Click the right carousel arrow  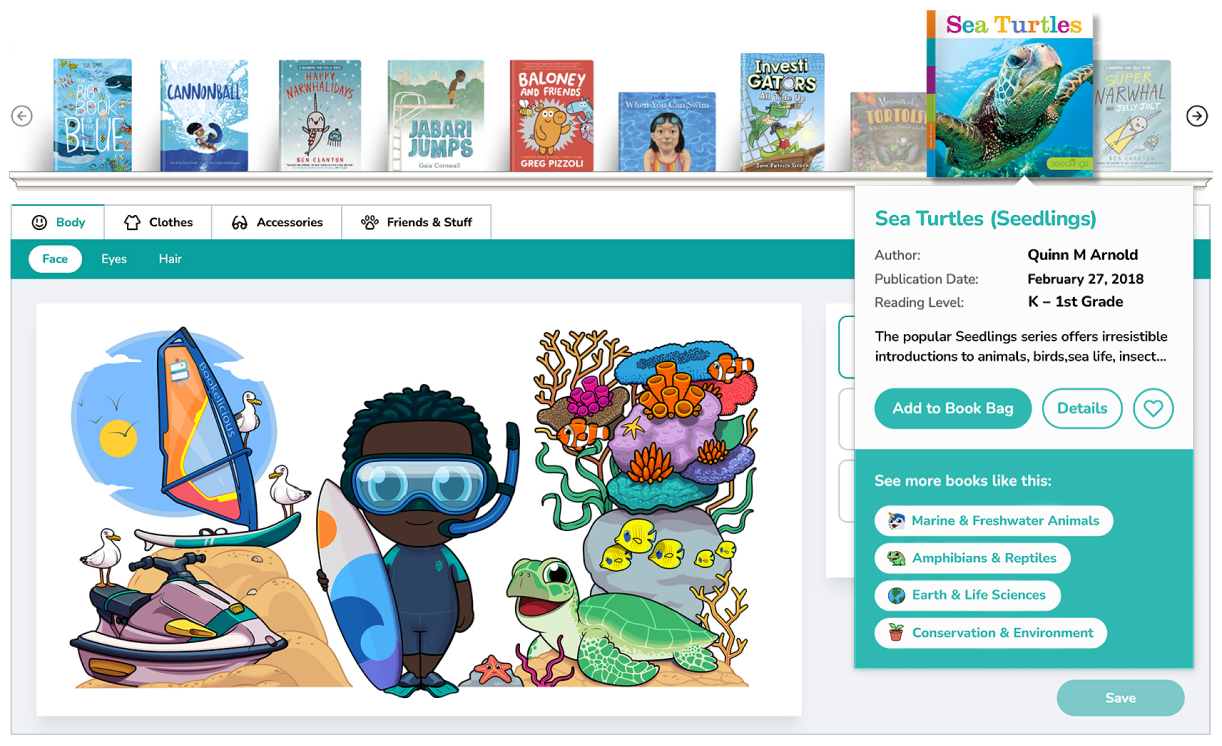[1197, 116]
